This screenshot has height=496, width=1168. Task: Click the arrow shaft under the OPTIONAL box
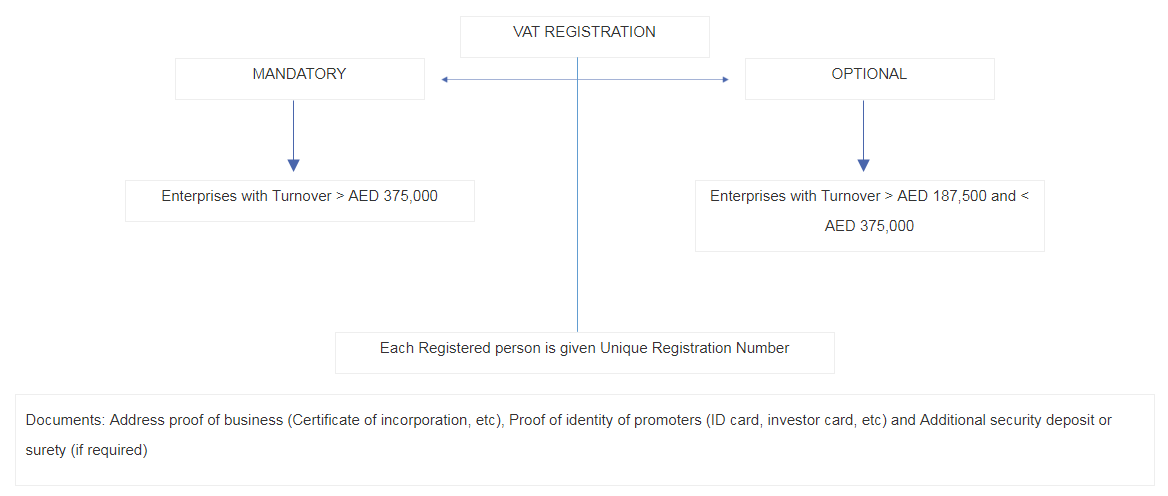(x=863, y=128)
